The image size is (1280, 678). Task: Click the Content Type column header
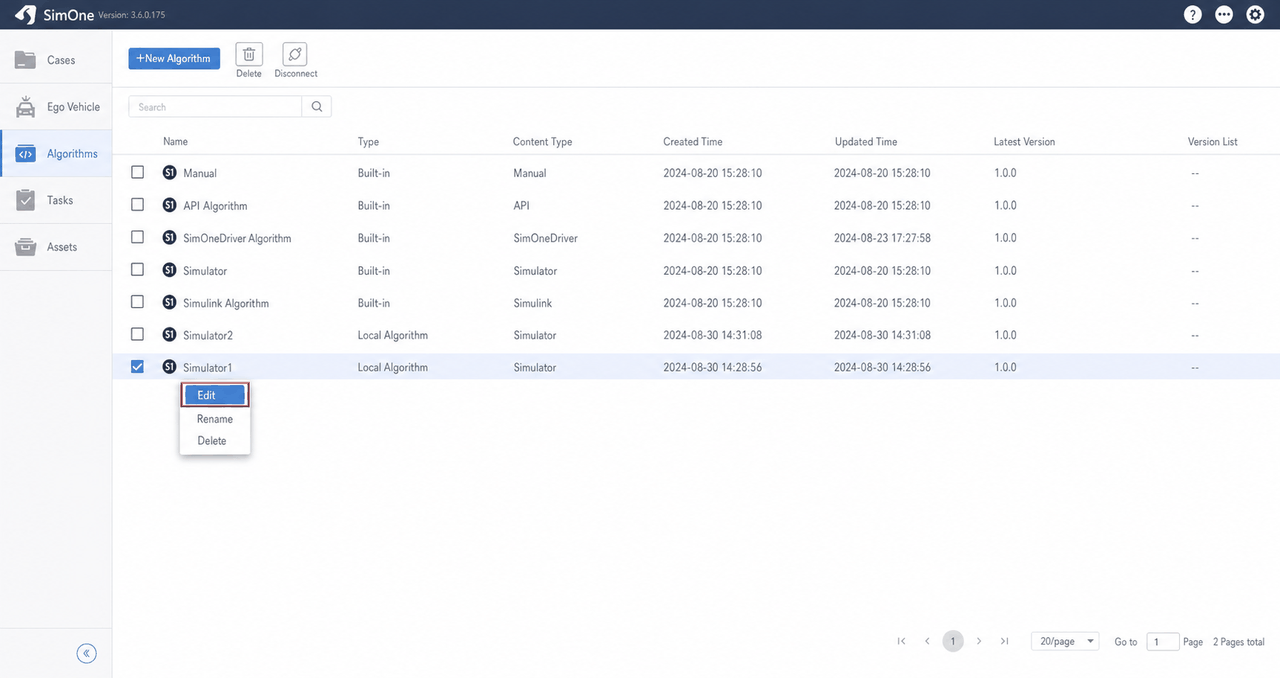click(x=542, y=142)
